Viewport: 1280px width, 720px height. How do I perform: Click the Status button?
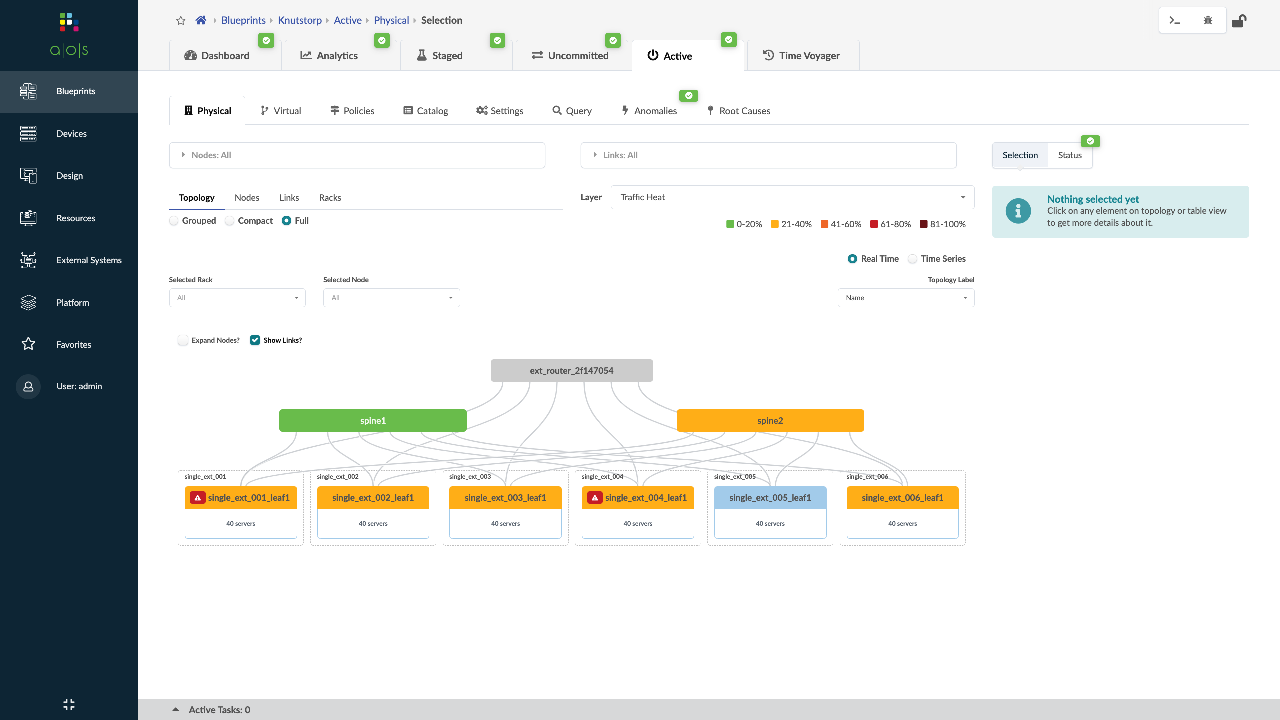click(x=1069, y=155)
